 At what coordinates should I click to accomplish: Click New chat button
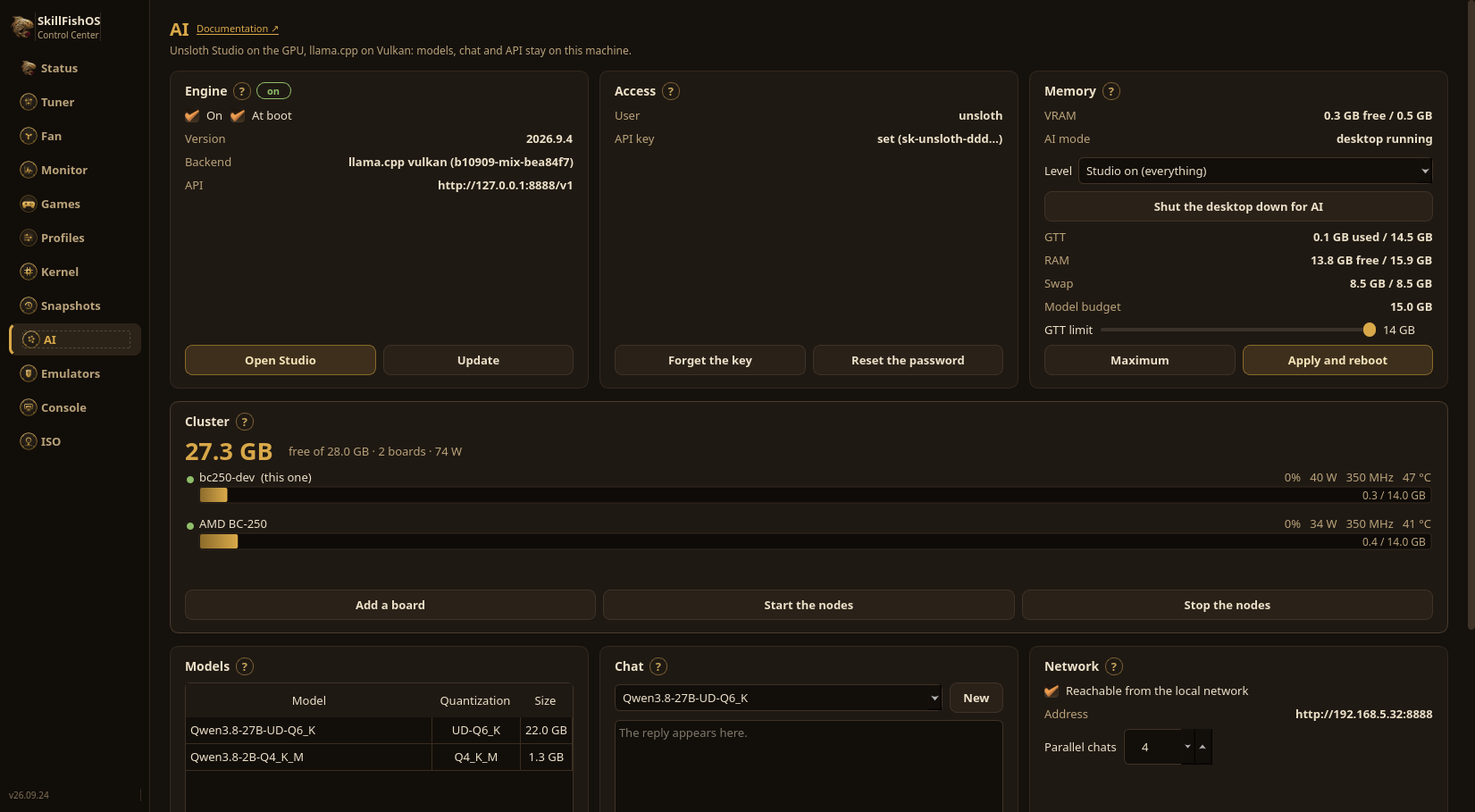coord(976,698)
